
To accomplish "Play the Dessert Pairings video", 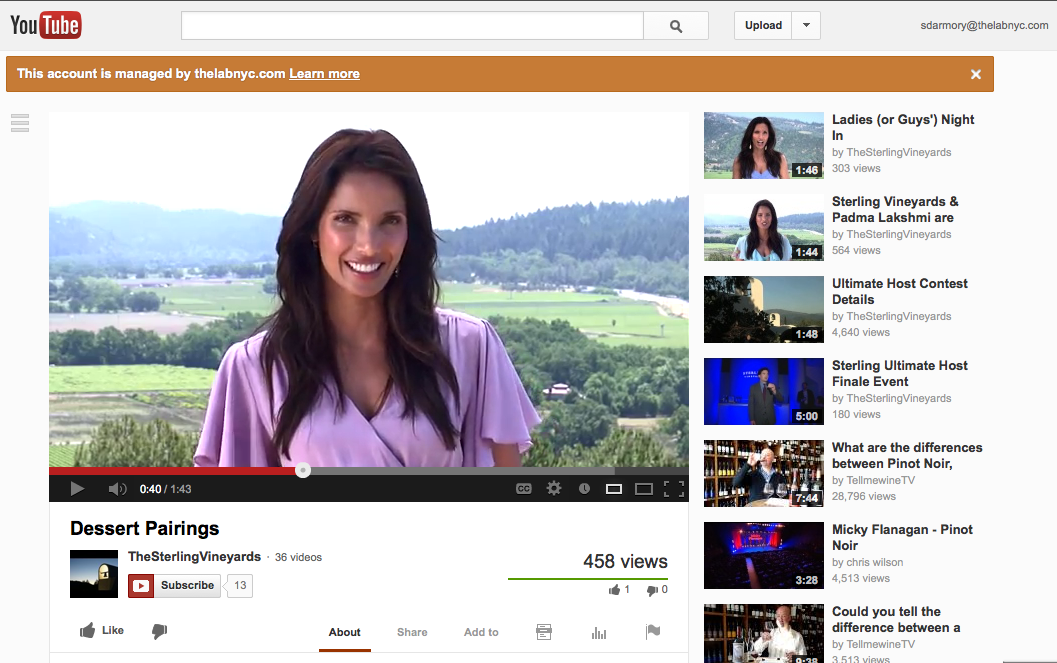I will click(77, 488).
